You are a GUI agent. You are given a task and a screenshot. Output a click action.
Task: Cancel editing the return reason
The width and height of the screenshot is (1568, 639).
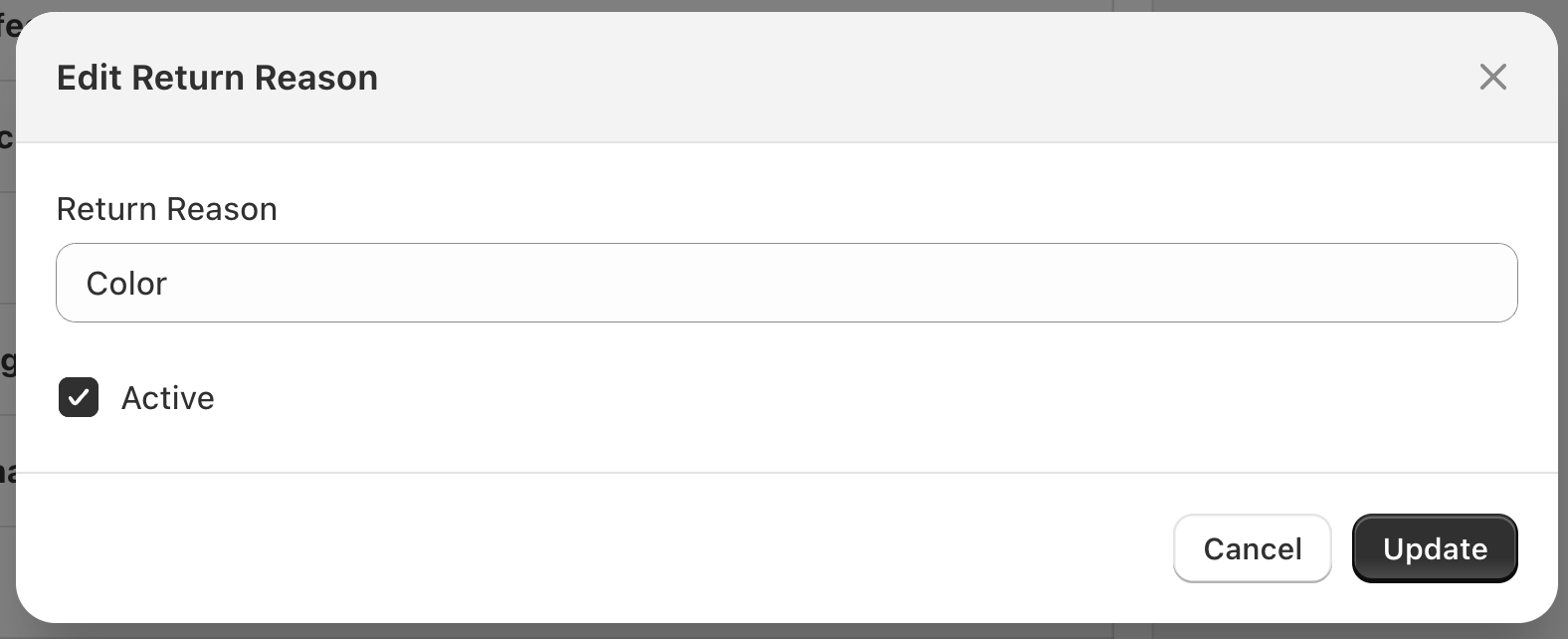1252,548
